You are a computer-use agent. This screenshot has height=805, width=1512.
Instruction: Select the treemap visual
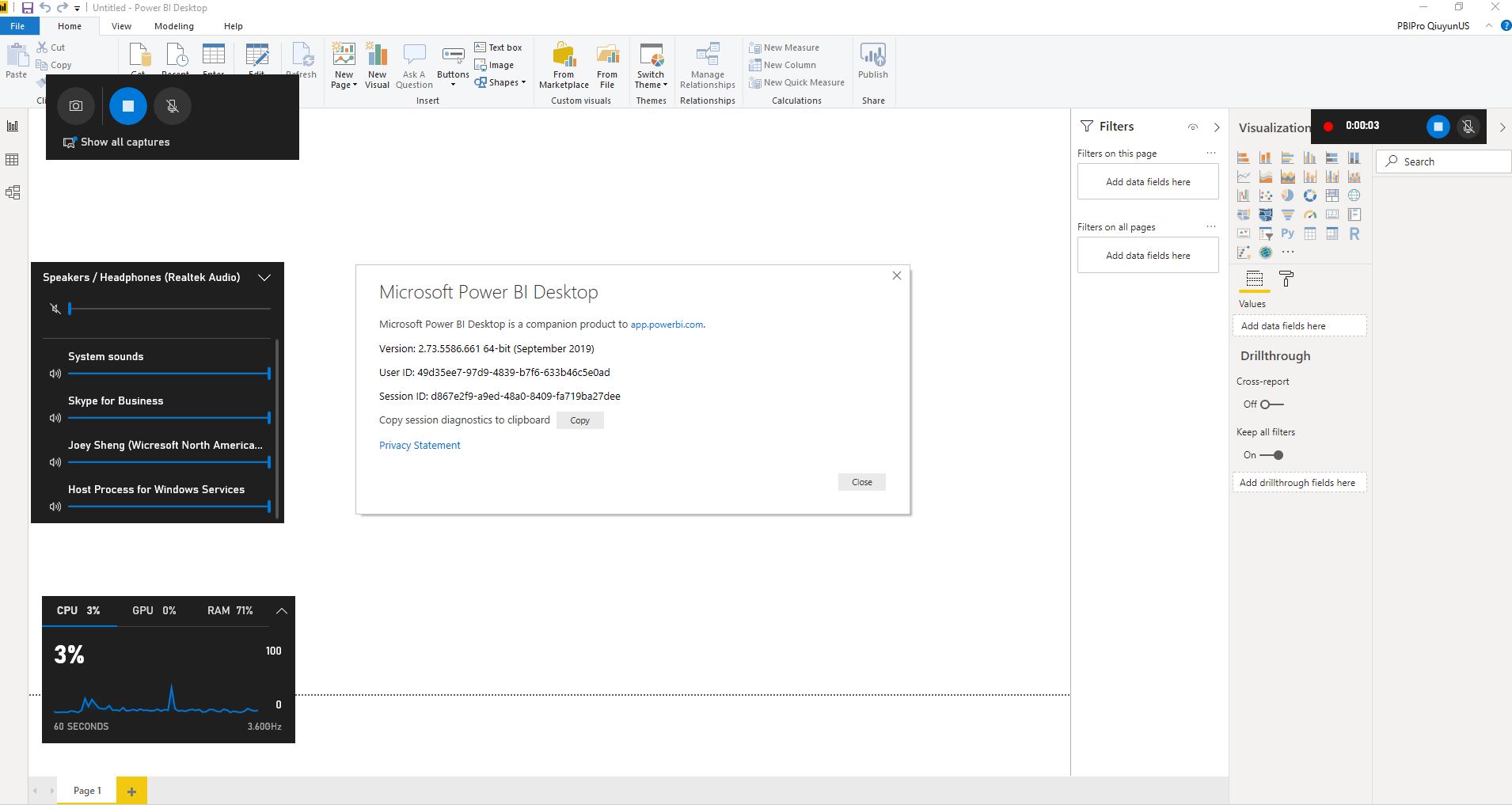[1332, 196]
